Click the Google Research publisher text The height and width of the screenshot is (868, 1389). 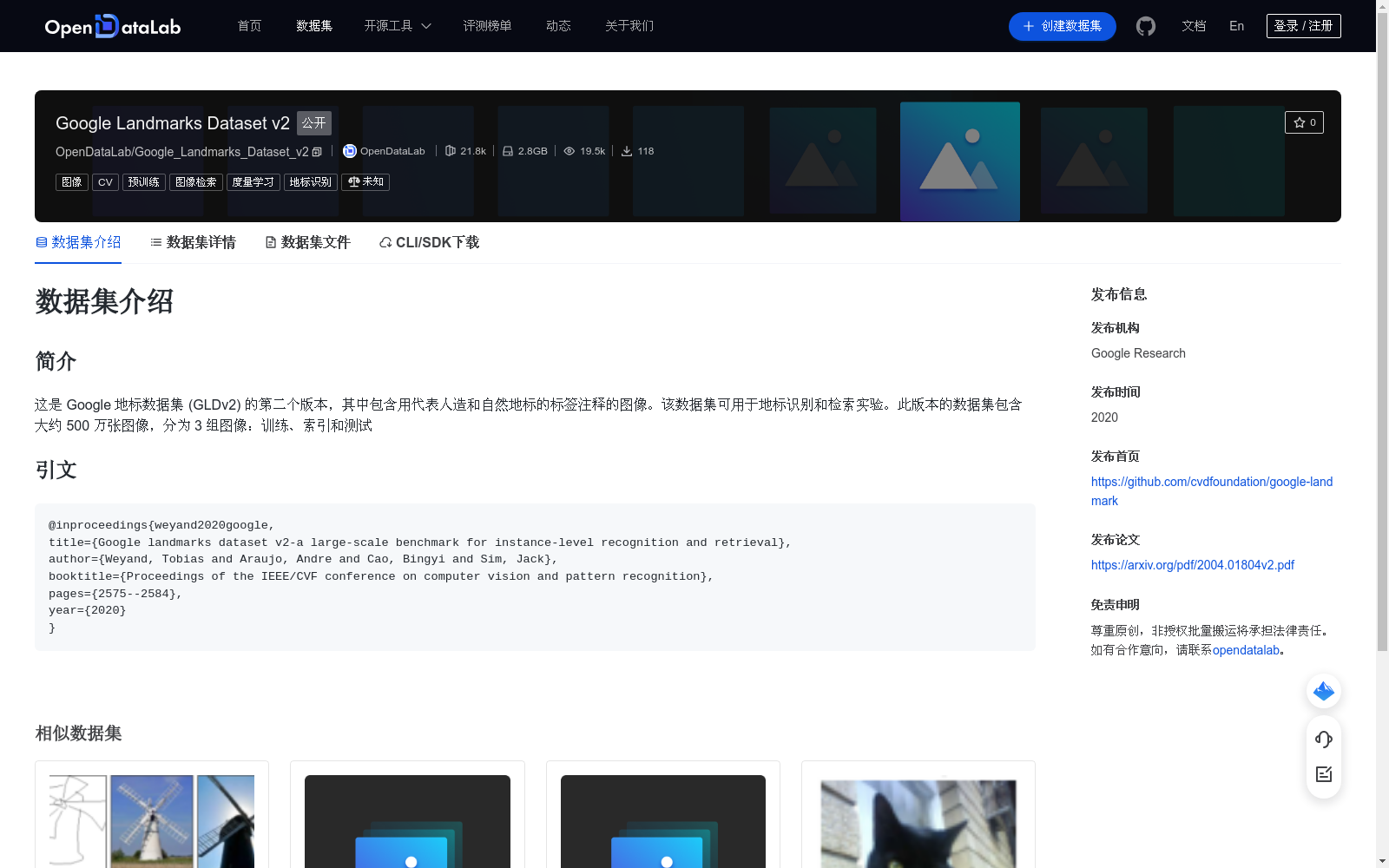coord(1138,353)
